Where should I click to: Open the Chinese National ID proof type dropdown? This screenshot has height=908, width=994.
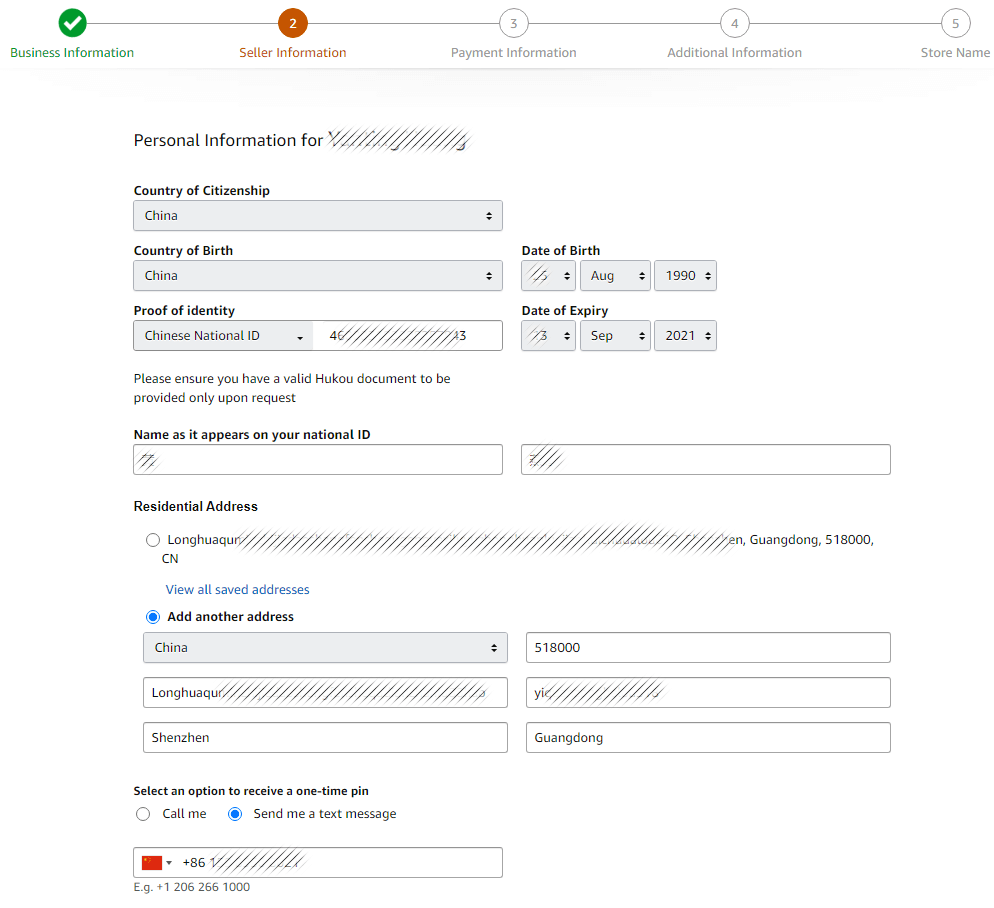coord(223,335)
